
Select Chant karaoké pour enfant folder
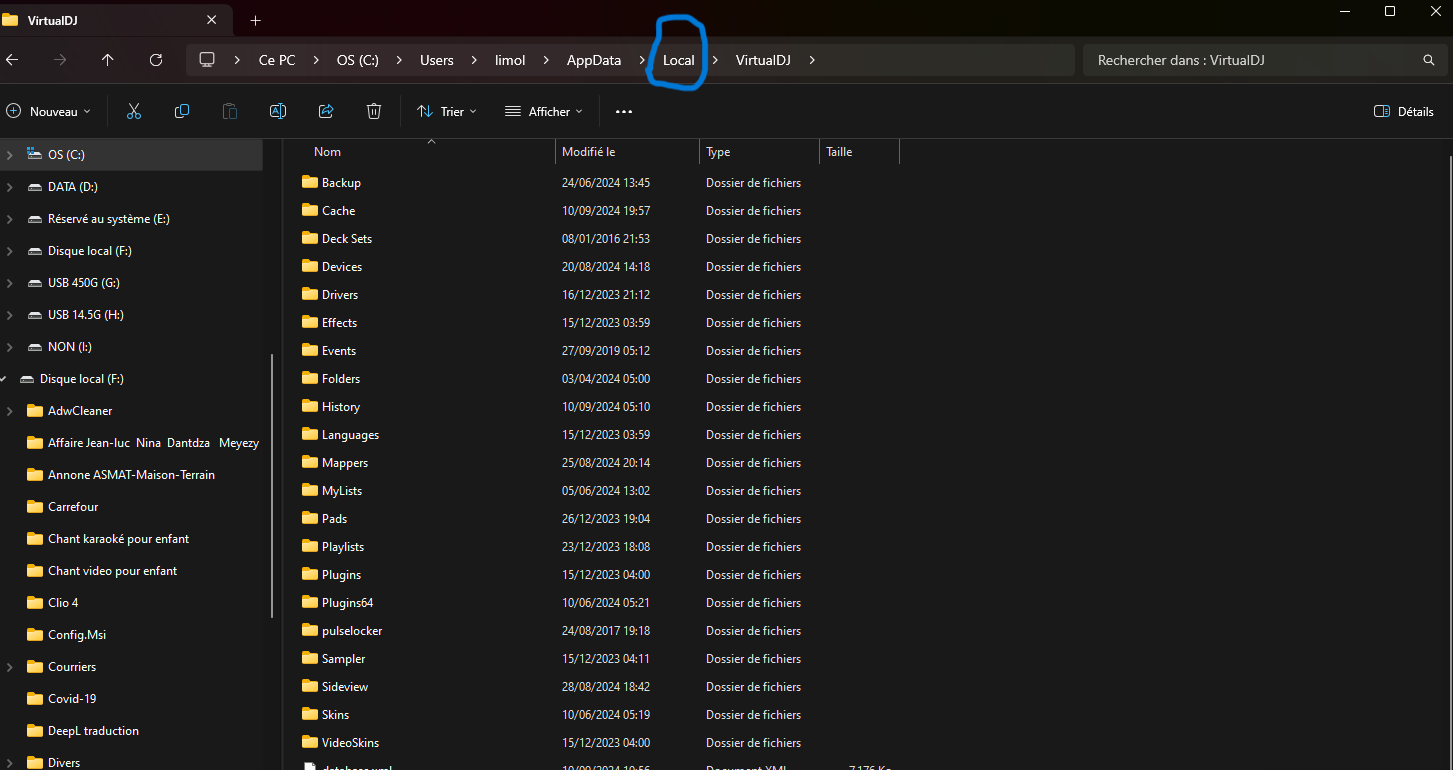[x=118, y=539]
